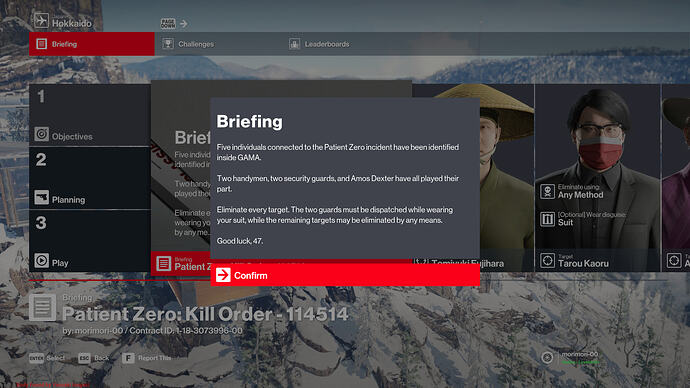690x388 pixels.
Task: Click the F Report This prompt
Action: 147,358
